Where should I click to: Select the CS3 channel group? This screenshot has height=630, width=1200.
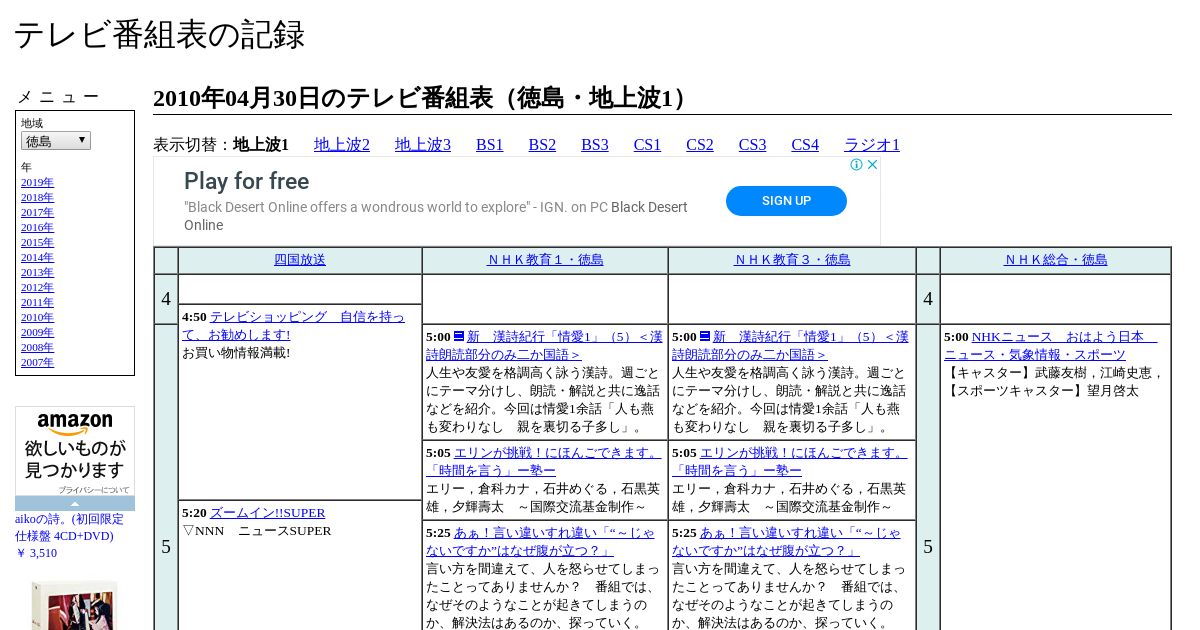pos(752,145)
